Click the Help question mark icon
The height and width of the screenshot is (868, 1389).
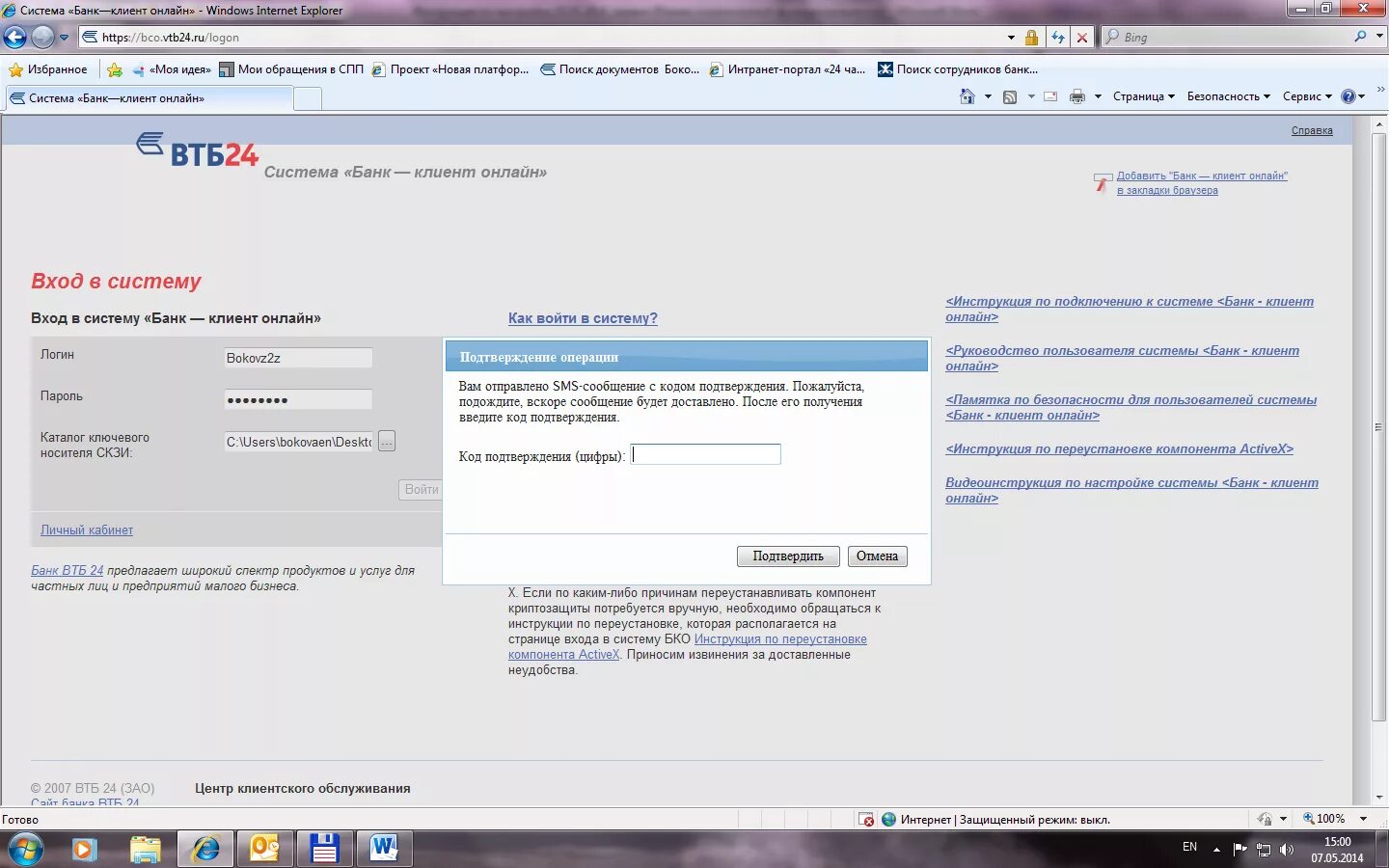click(x=1348, y=96)
